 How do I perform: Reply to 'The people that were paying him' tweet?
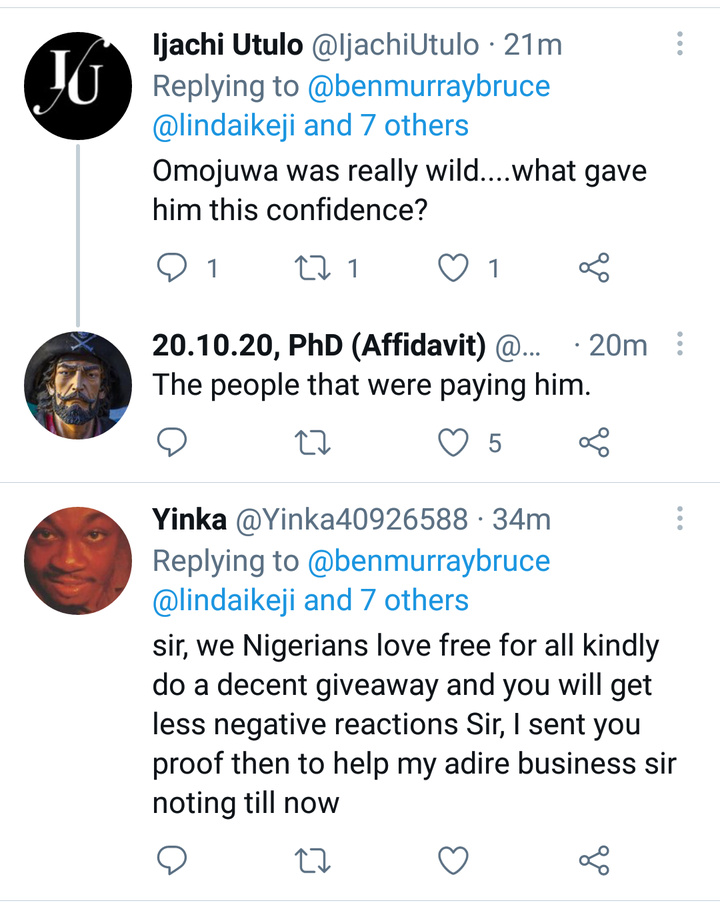pos(172,443)
